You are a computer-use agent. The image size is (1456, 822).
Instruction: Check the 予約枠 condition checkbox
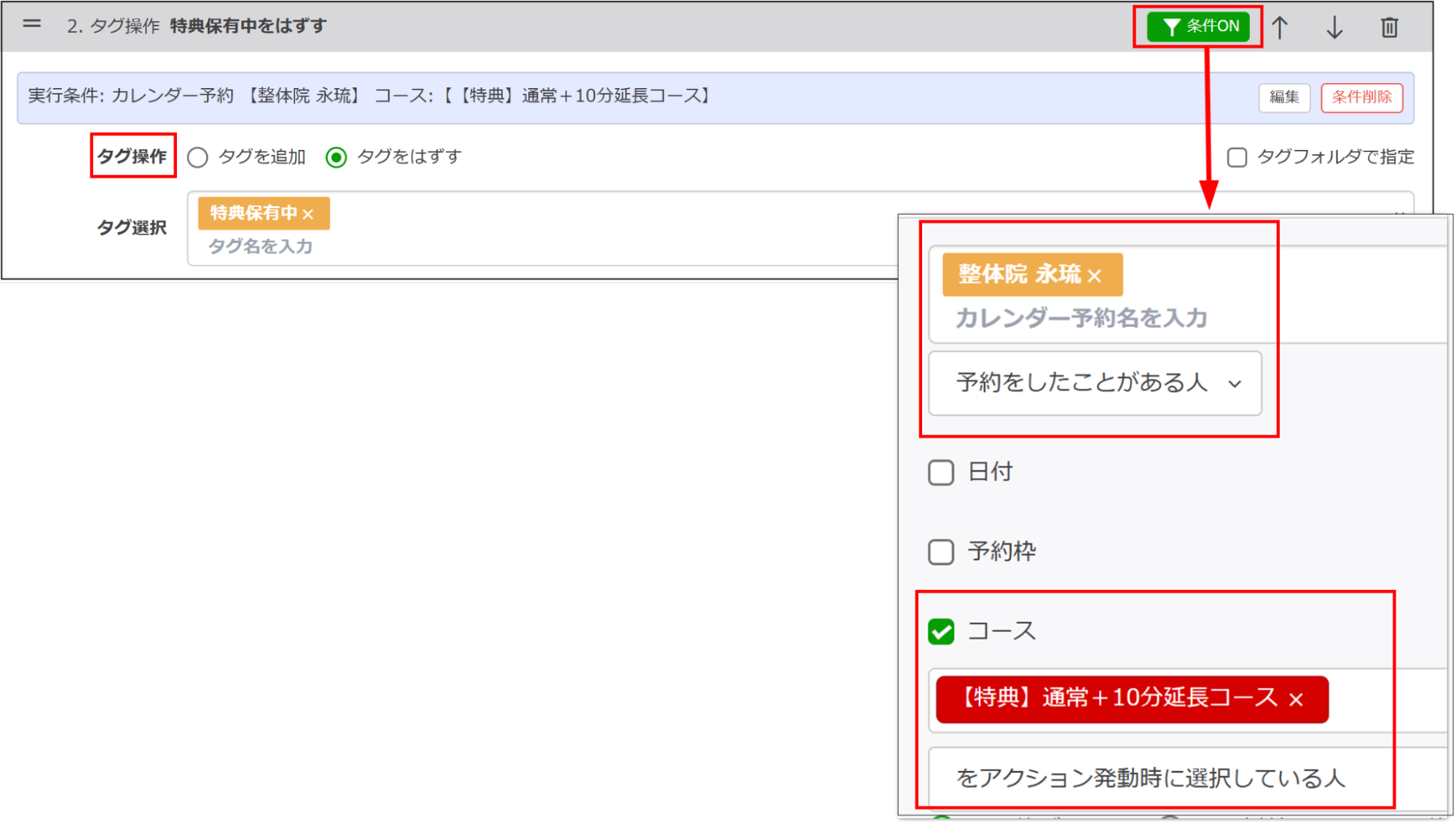pyautogui.click(x=941, y=552)
